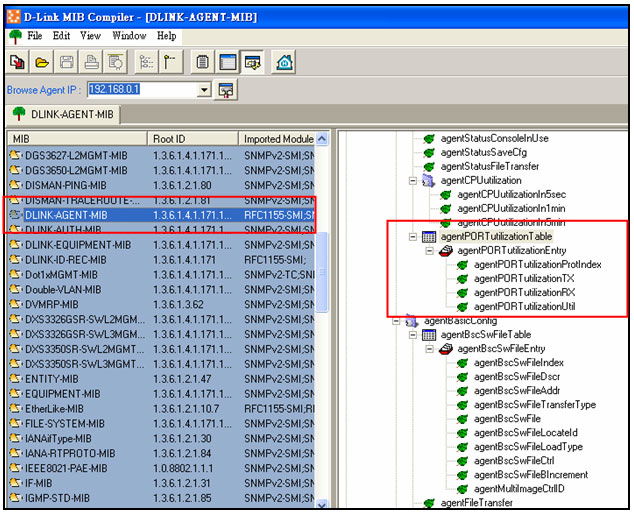Open the File menu
The height and width of the screenshot is (512, 634).
(x=35, y=36)
